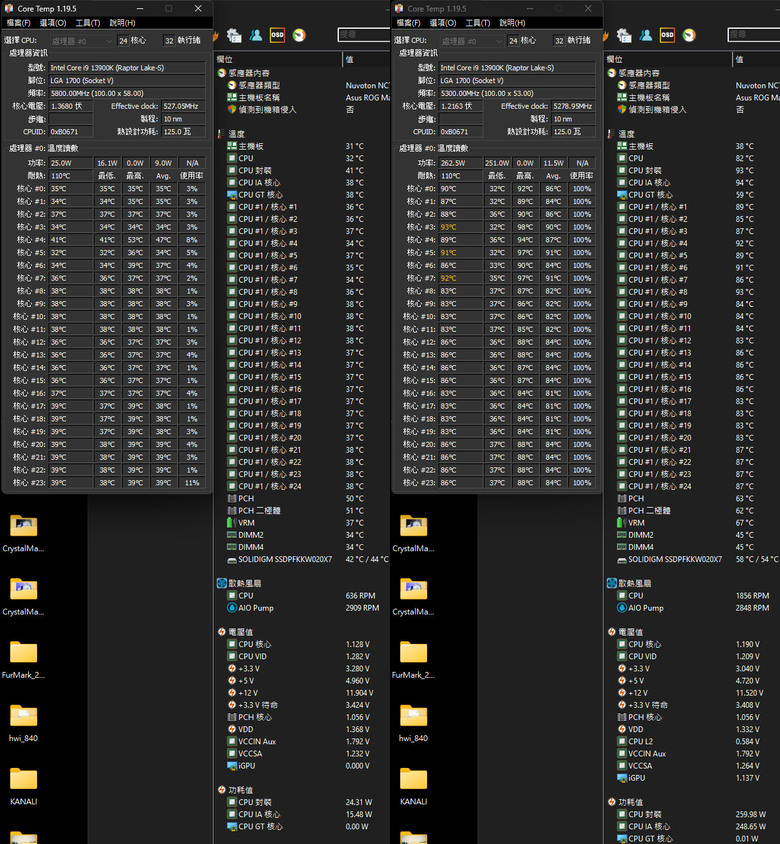780x844 pixels.
Task: Click the water drop icon beside AIO Pump 2909 RPM
Action: (232, 608)
